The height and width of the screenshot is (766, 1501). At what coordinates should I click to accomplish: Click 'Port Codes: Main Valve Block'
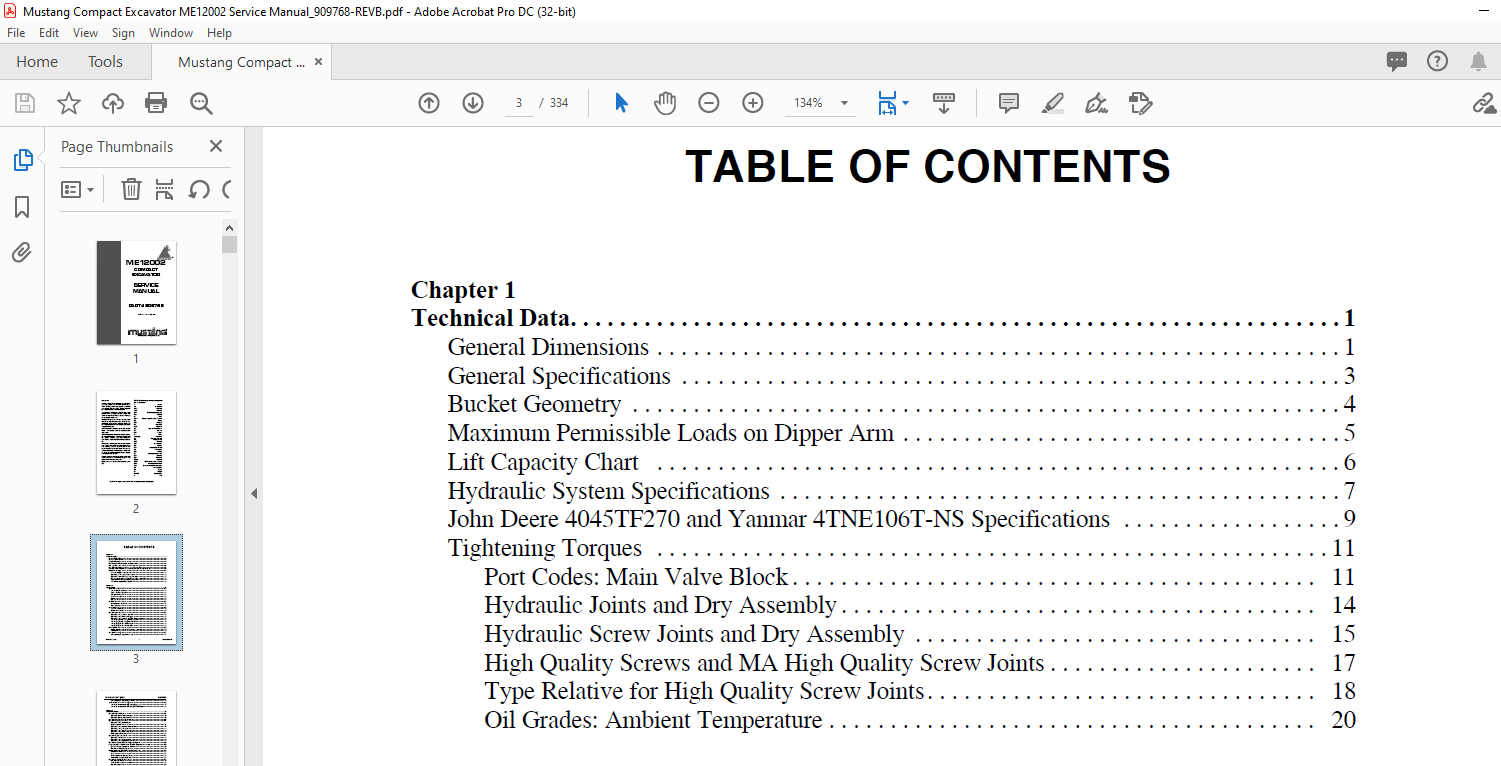click(x=636, y=577)
